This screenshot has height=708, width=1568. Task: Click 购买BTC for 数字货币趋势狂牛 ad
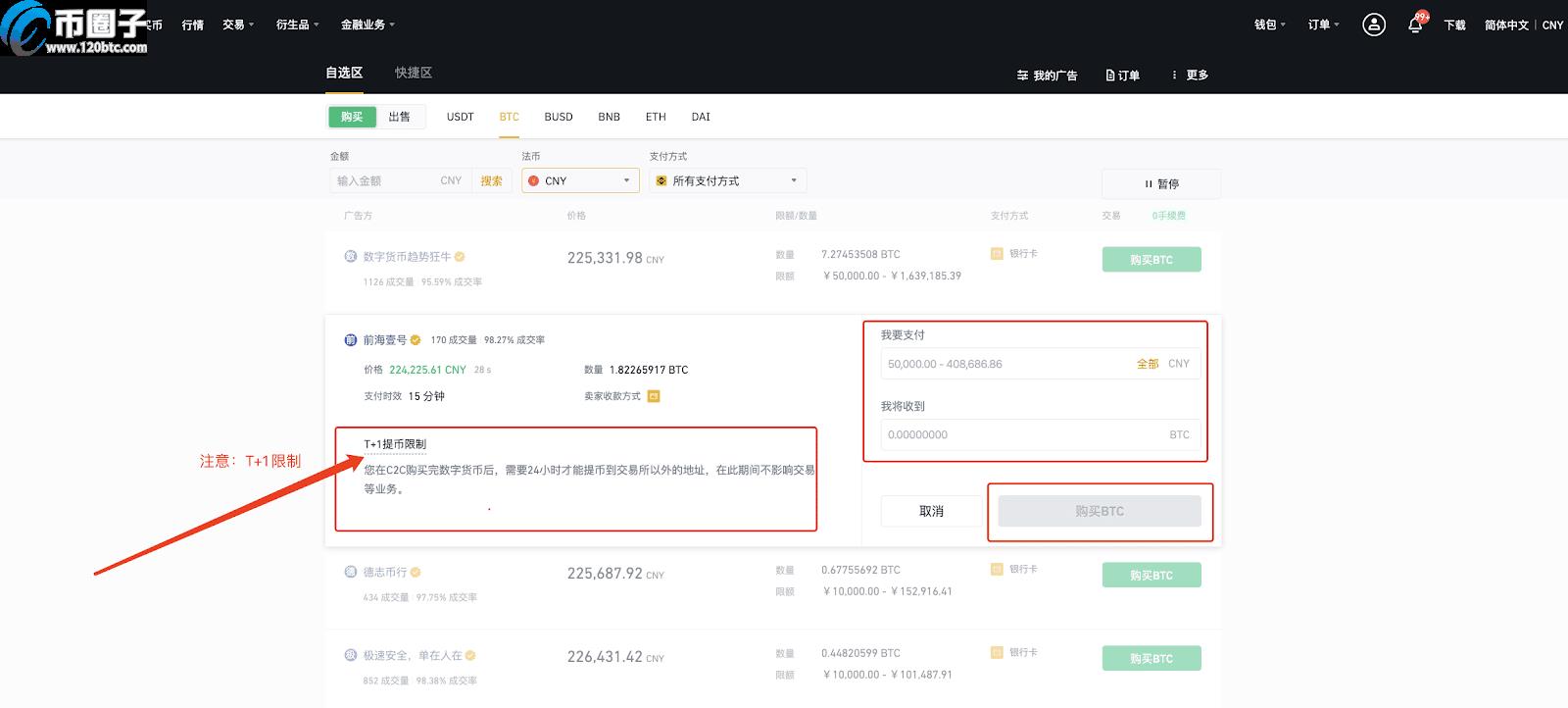click(1151, 260)
